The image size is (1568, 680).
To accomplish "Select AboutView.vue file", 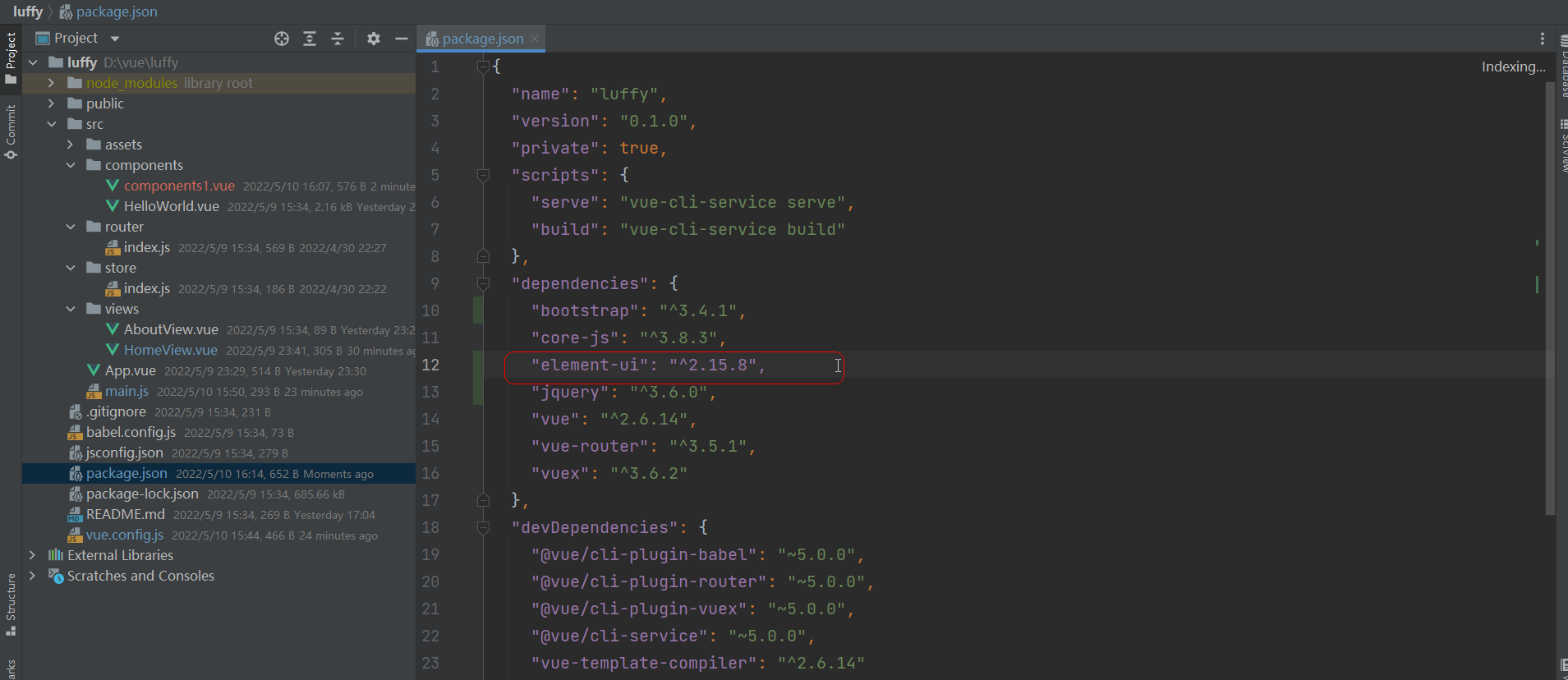I will pyautogui.click(x=171, y=329).
